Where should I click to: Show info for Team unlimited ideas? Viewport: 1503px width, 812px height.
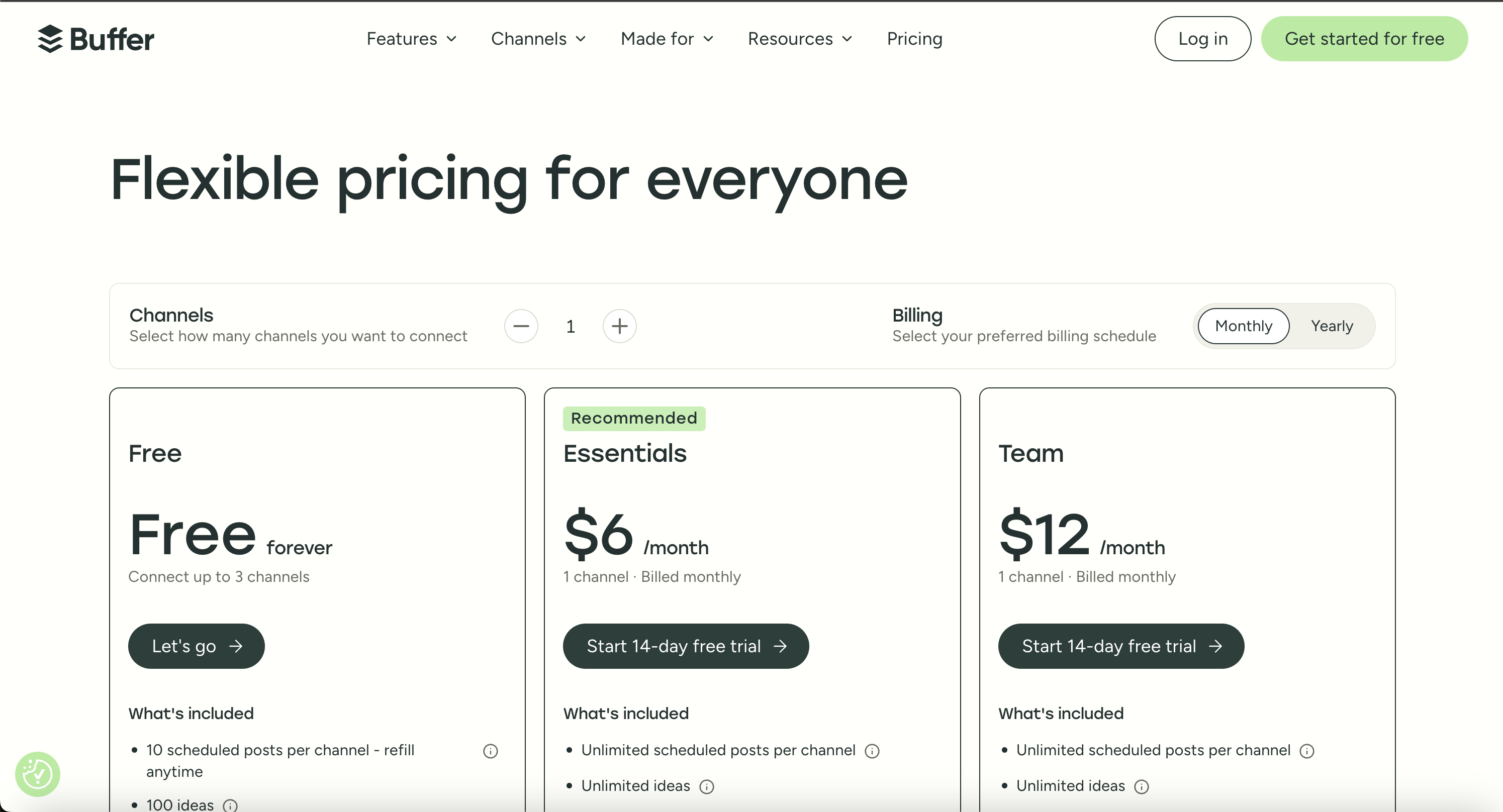coord(1142,786)
